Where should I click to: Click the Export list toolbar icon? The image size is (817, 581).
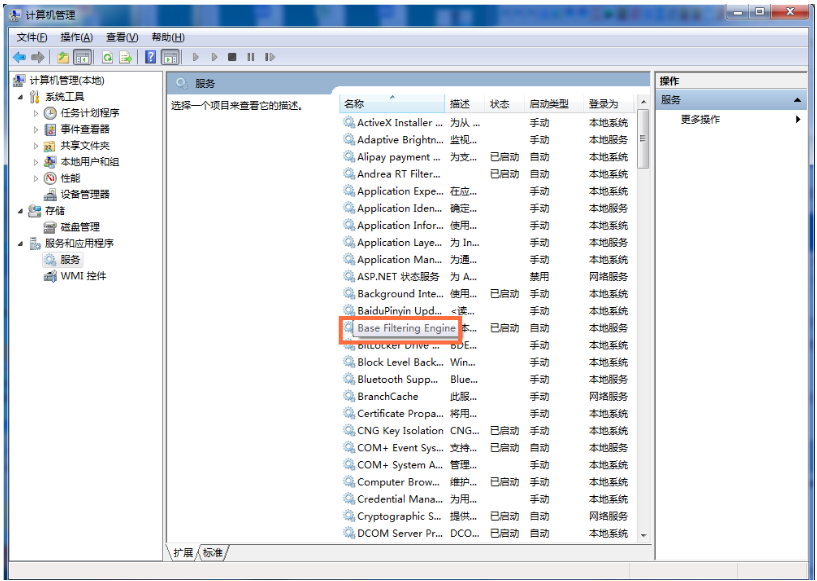tap(126, 57)
